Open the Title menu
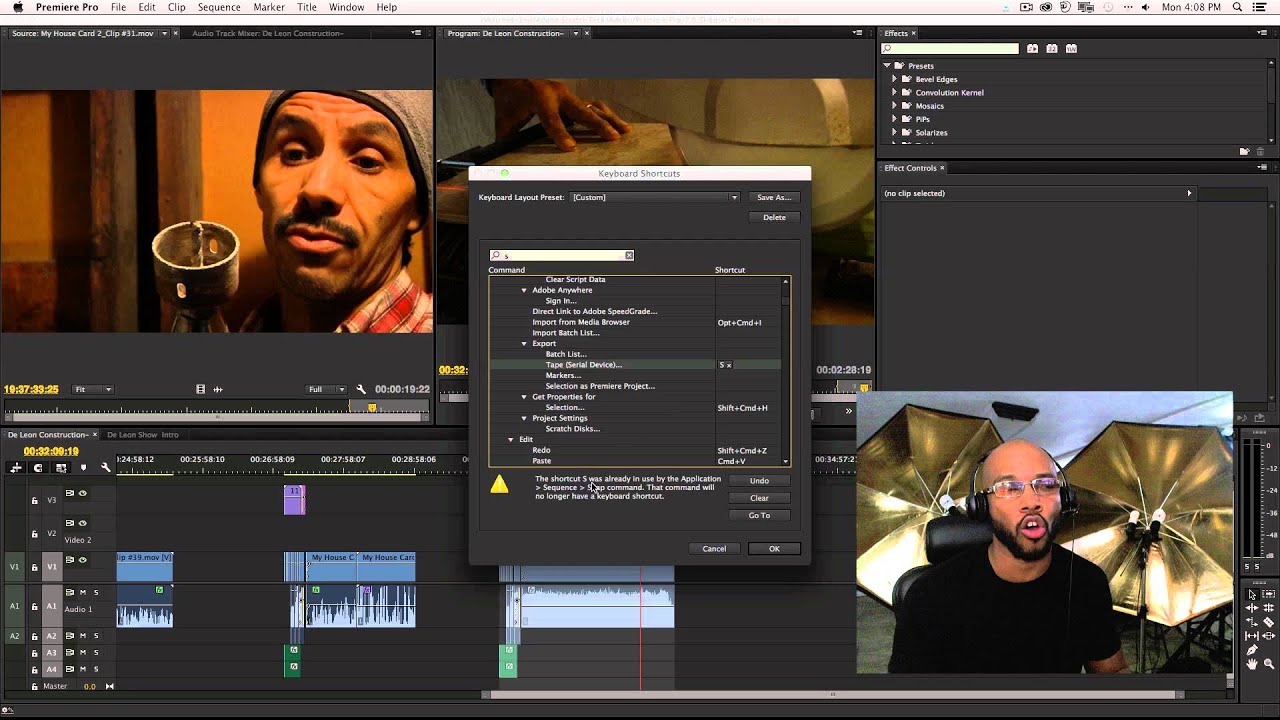The height and width of the screenshot is (720, 1280). point(307,7)
